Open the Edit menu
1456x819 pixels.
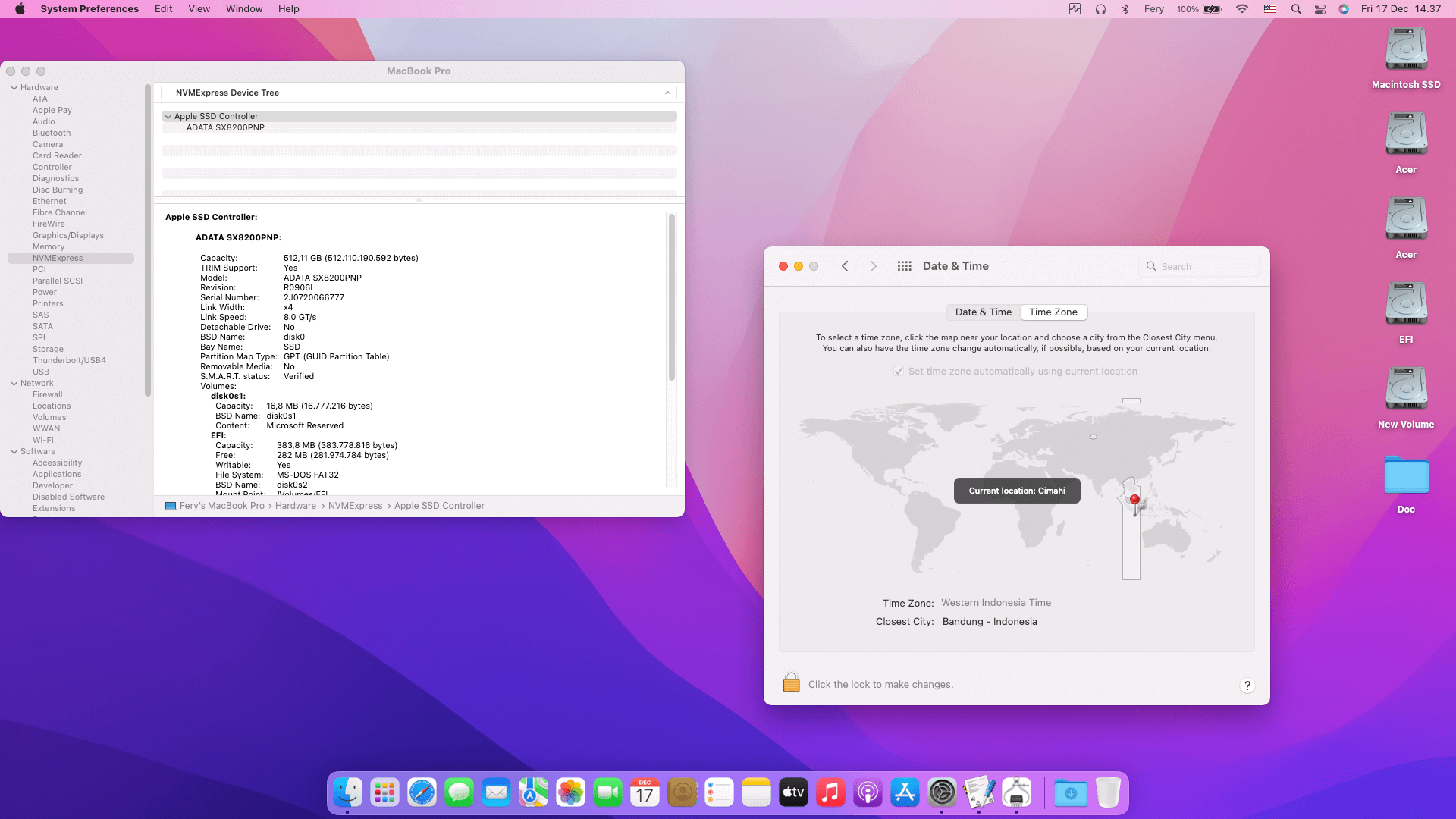click(x=163, y=9)
